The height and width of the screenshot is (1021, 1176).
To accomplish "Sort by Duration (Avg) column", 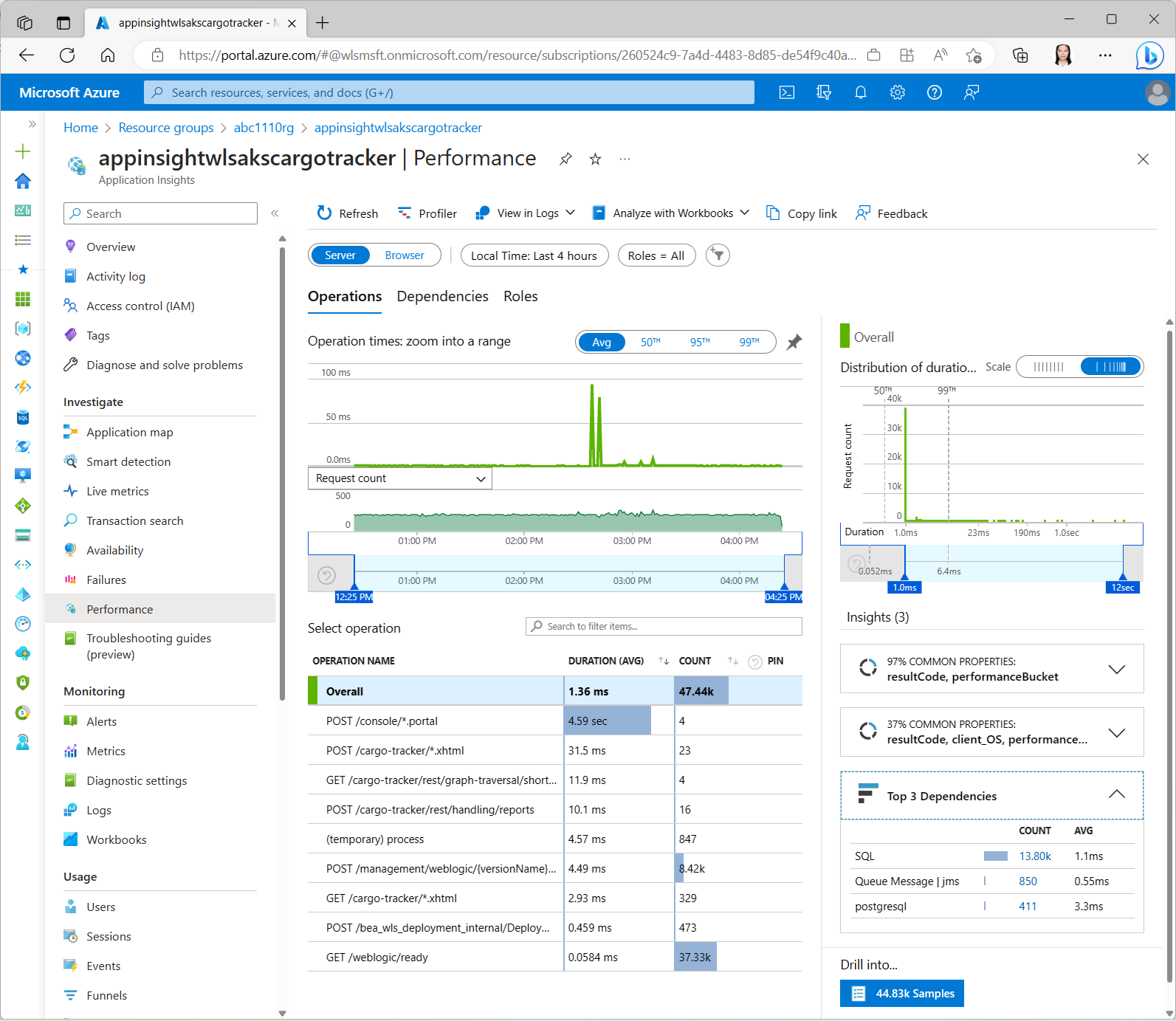I will [x=664, y=661].
